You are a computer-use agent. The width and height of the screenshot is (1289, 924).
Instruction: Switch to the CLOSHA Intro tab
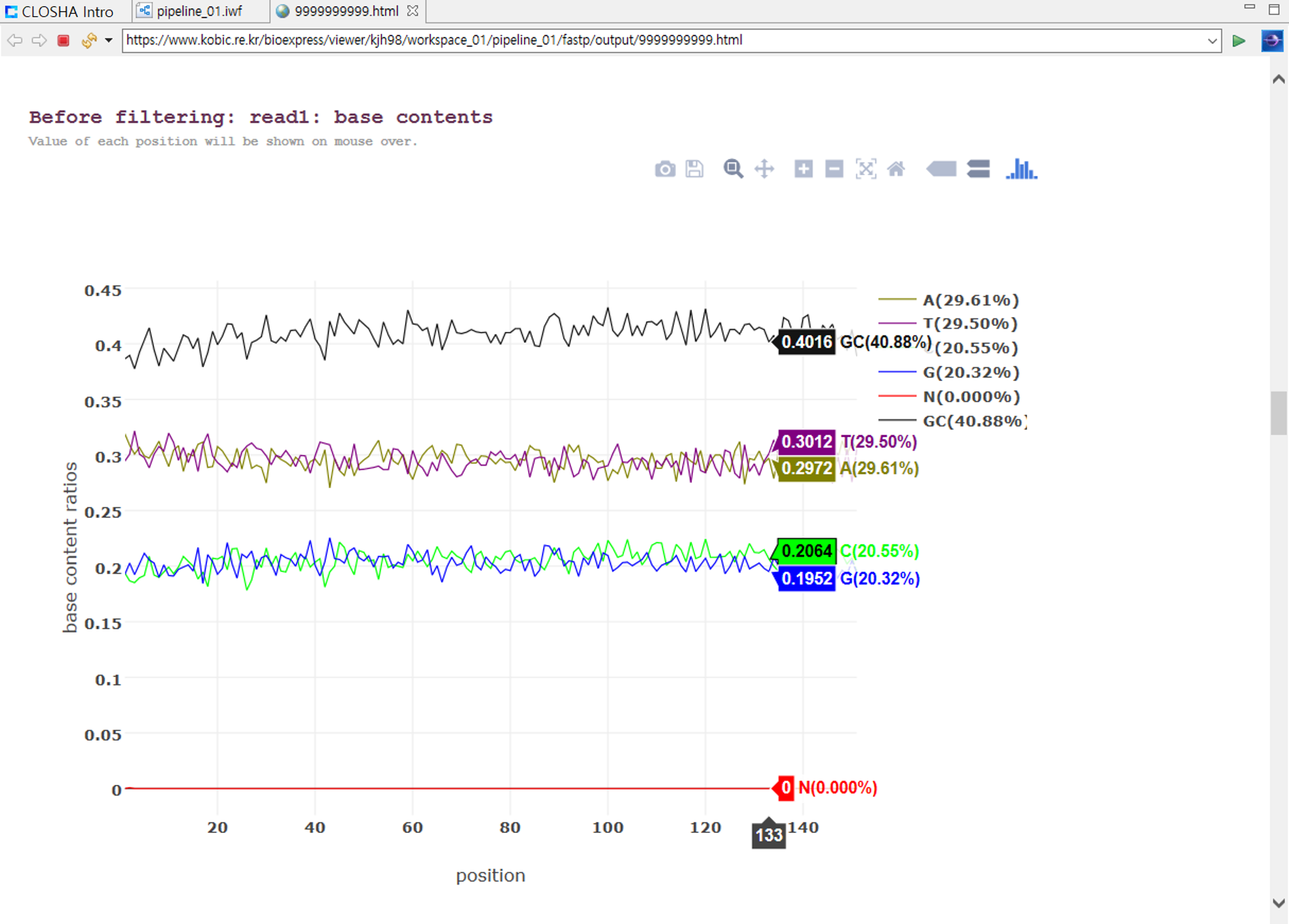tap(60, 12)
